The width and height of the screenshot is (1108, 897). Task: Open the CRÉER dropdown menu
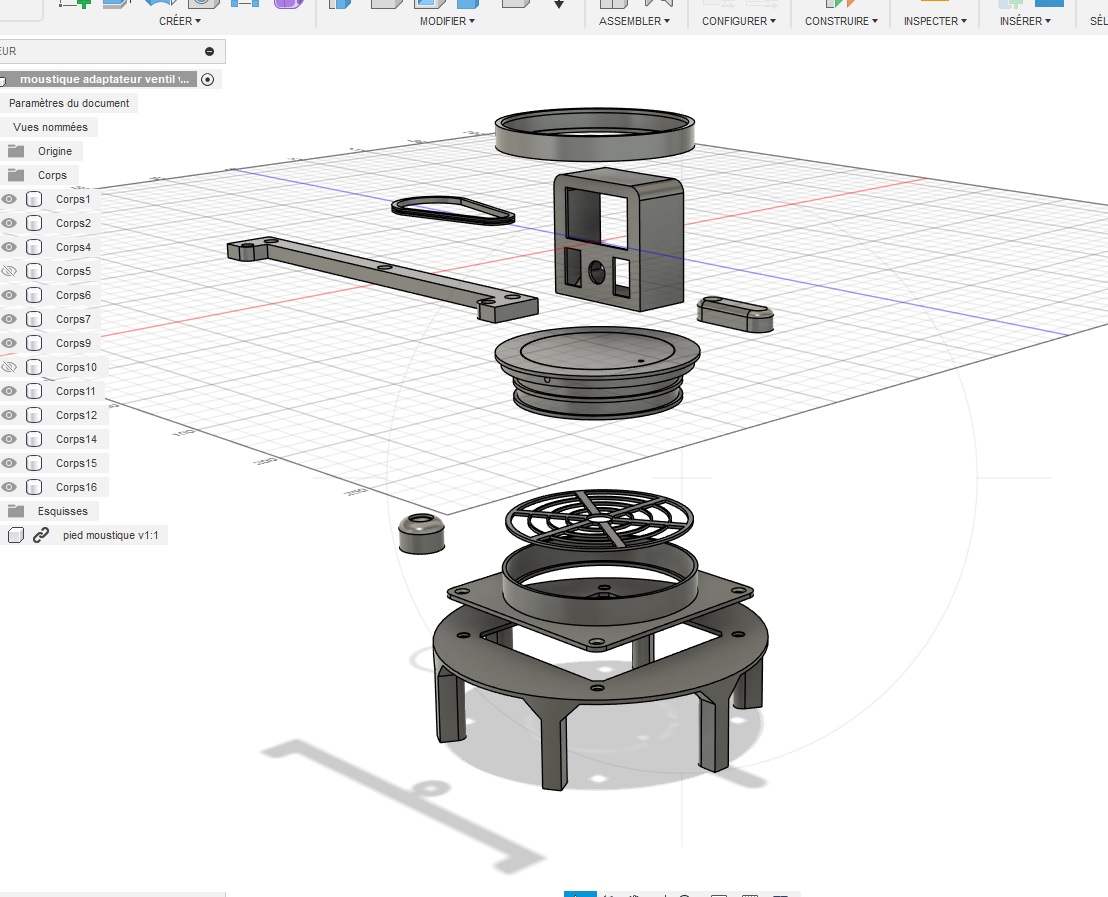(180, 21)
